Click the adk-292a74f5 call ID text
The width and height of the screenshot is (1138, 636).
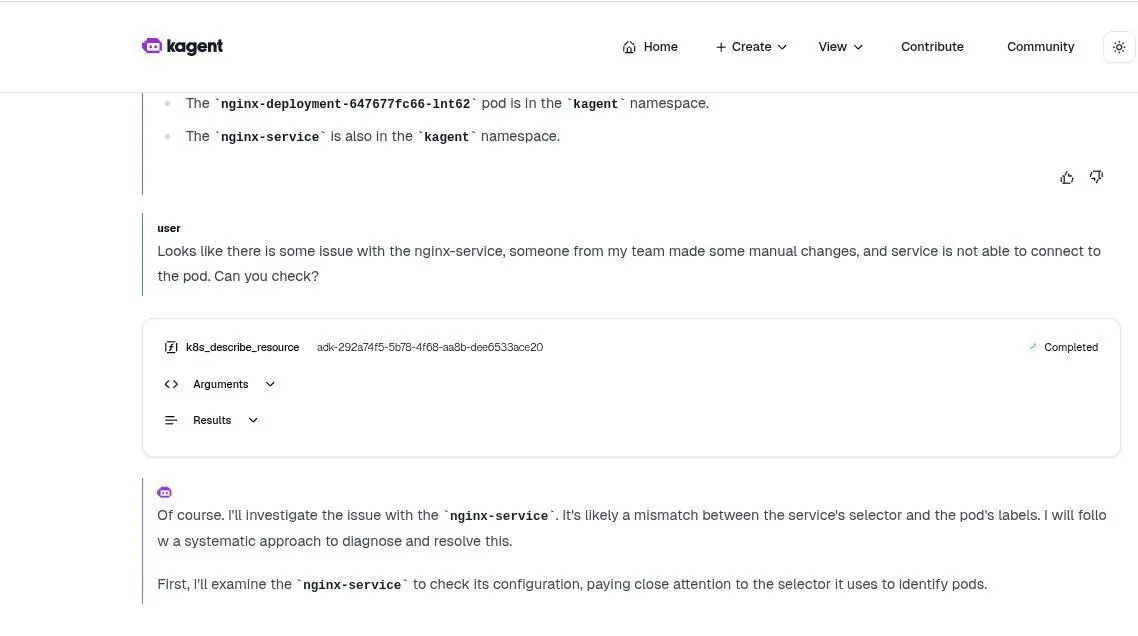pyautogui.click(x=430, y=347)
